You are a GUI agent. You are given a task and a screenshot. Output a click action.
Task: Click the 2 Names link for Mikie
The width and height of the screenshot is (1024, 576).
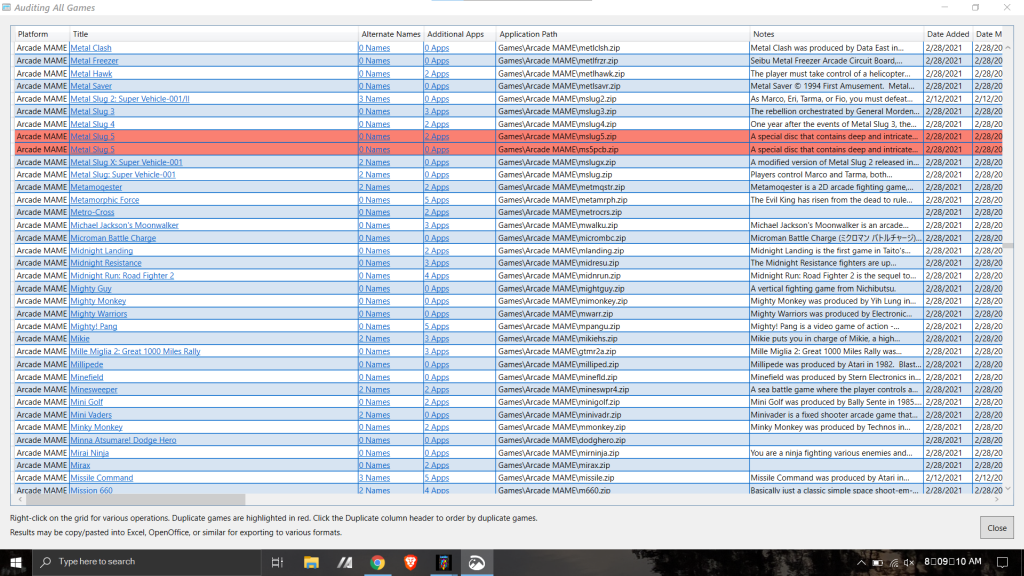click(374, 339)
